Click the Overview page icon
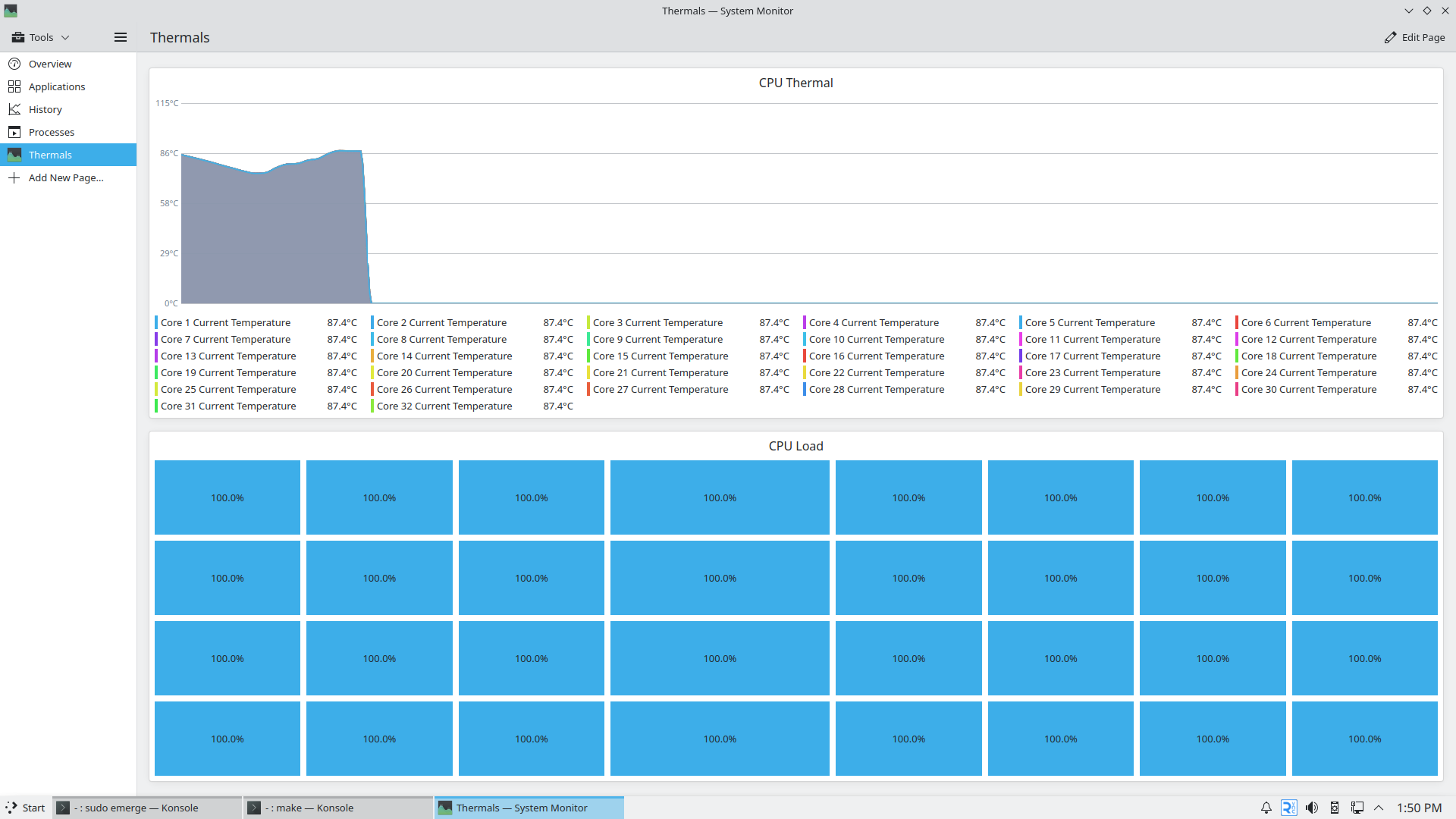1456x819 pixels. pyautogui.click(x=14, y=64)
